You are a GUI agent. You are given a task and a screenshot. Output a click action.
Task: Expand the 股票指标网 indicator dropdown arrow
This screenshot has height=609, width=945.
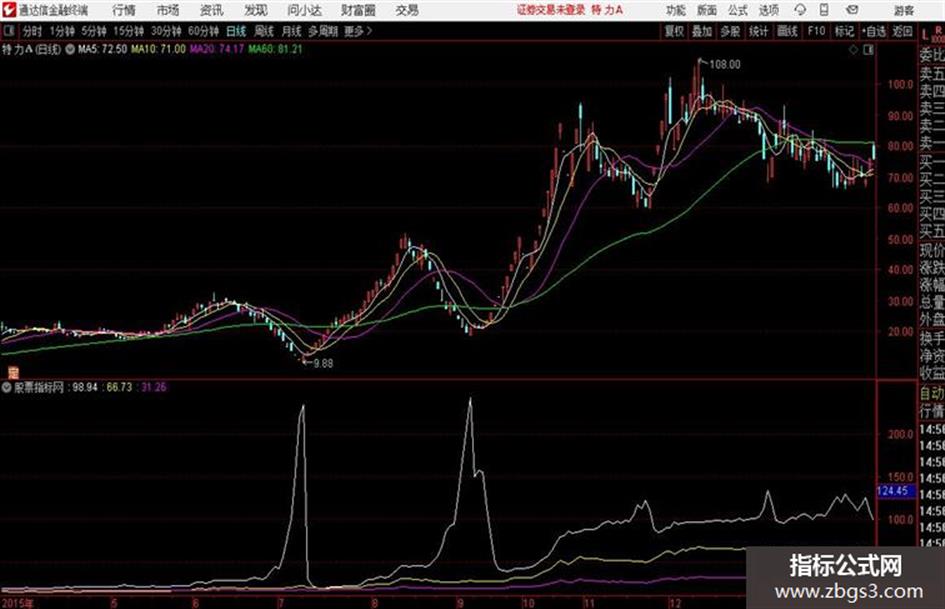[7, 387]
